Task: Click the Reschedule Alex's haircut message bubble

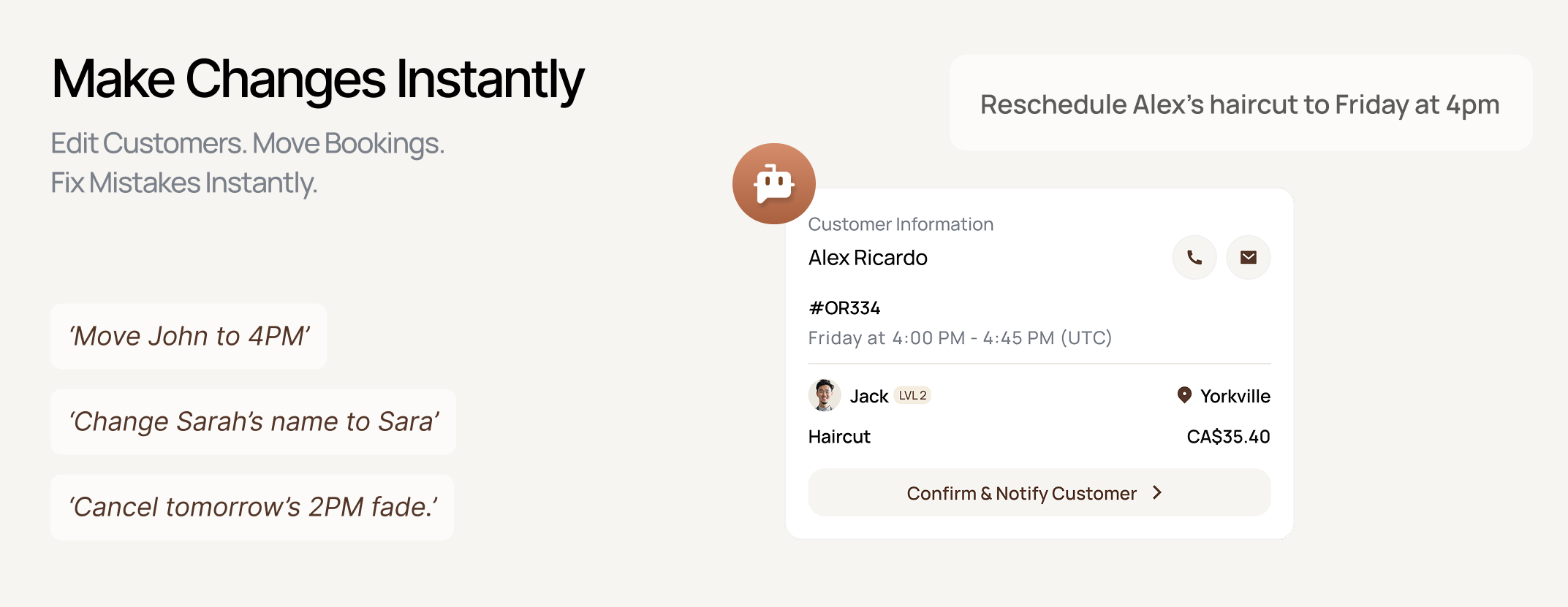Action: [x=1240, y=104]
